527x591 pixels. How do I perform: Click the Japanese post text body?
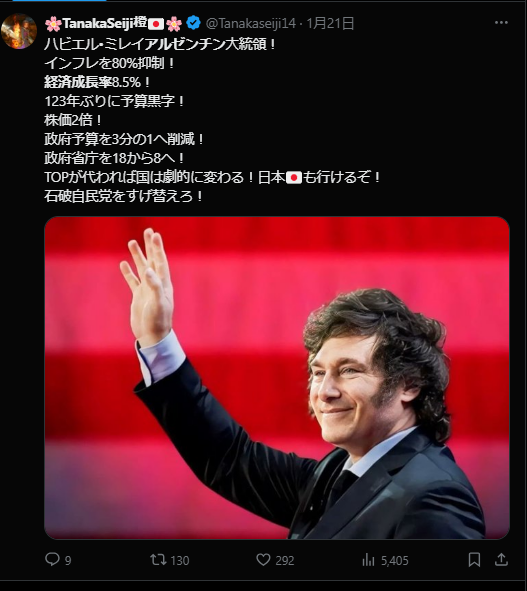pyautogui.click(x=213, y=120)
